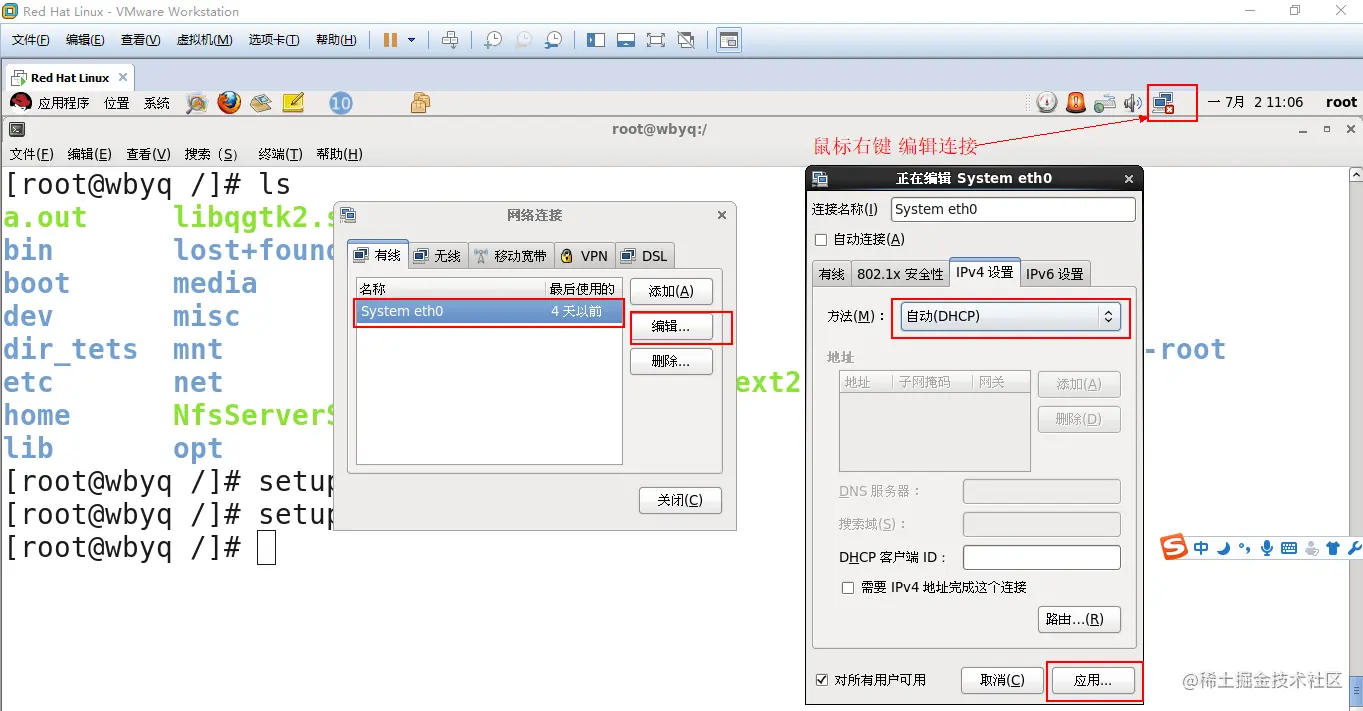Open the root user menu in panel
1363x711 pixels.
(x=1341, y=102)
